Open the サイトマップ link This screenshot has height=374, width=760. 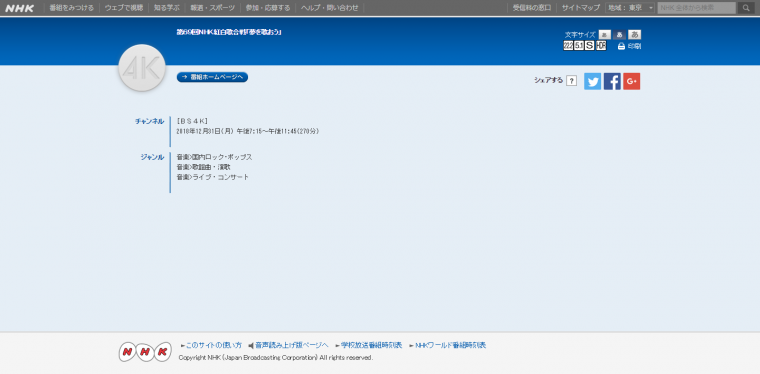(x=581, y=8)
